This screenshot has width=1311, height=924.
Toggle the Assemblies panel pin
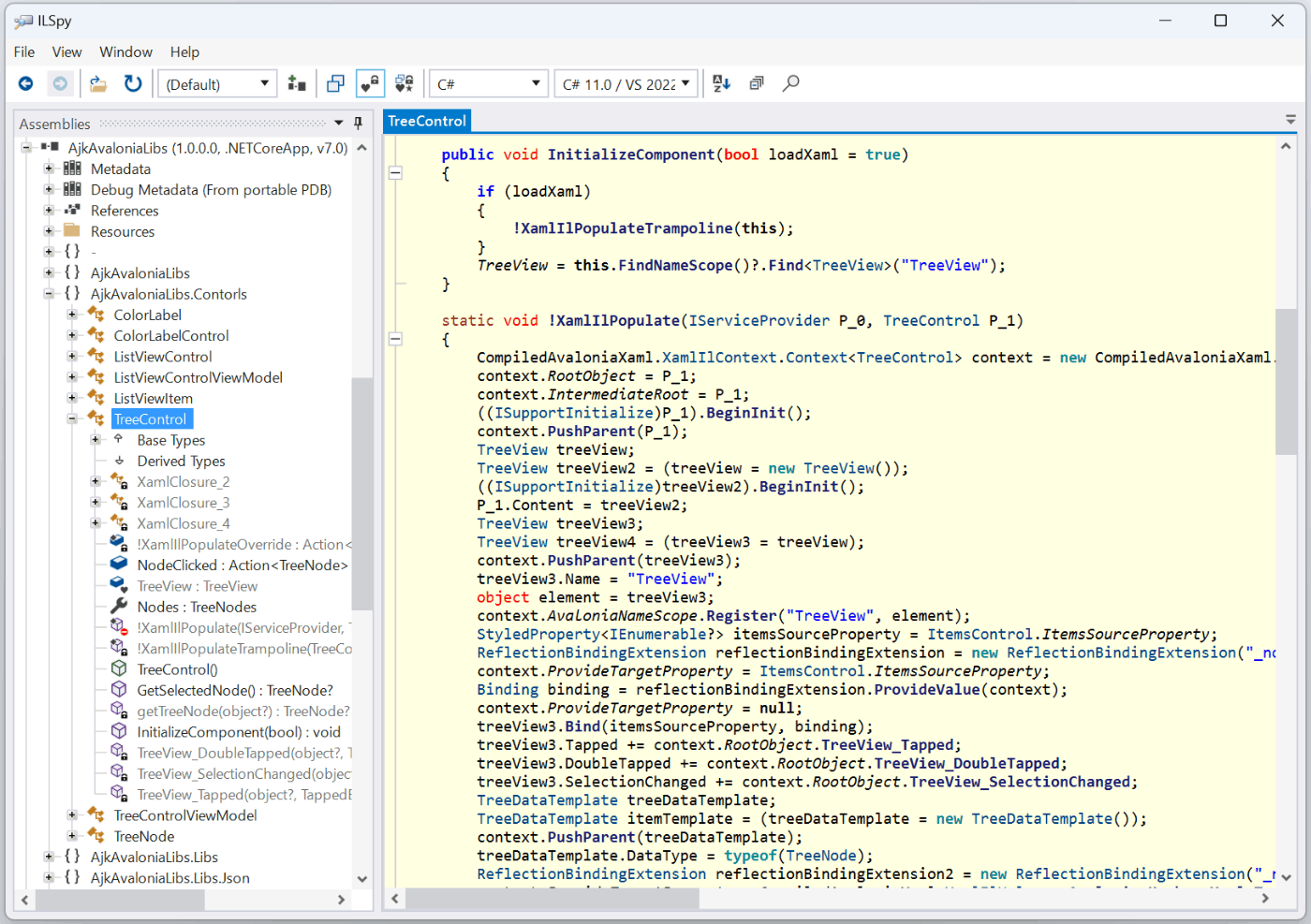coord(358,124)
